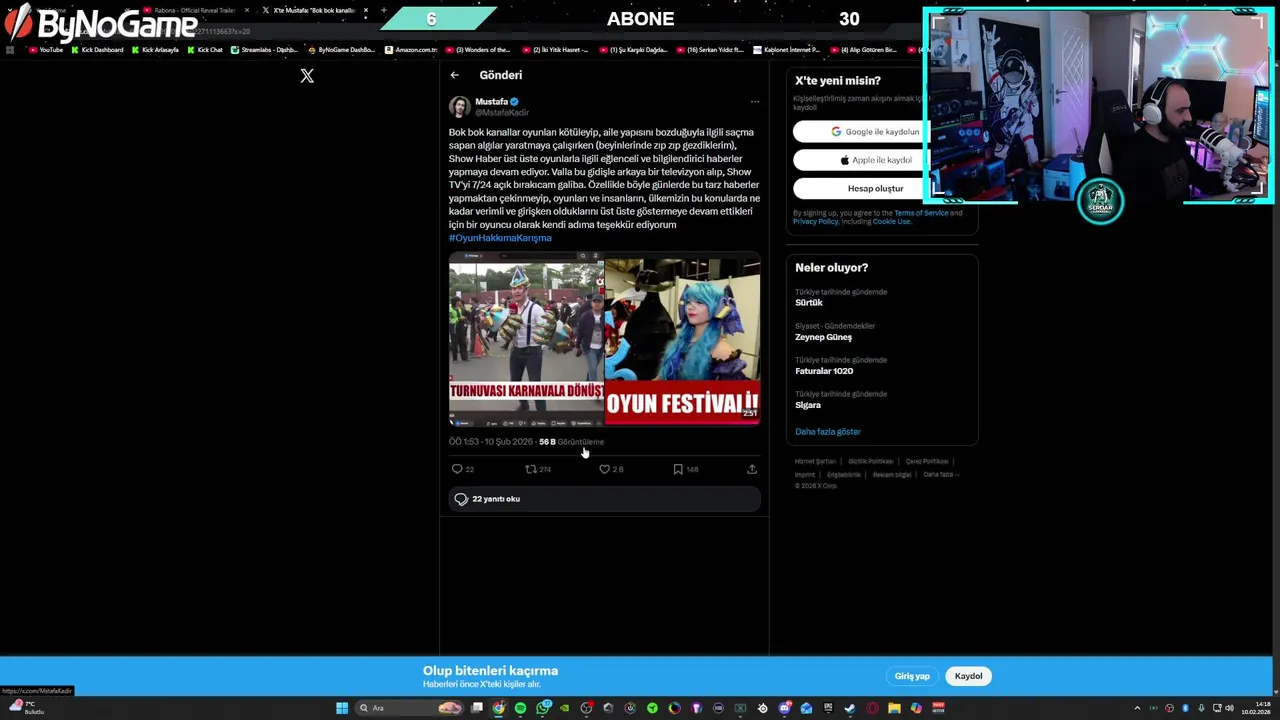
Task: Bookmark the post showing 148
Action: (678, 469)
